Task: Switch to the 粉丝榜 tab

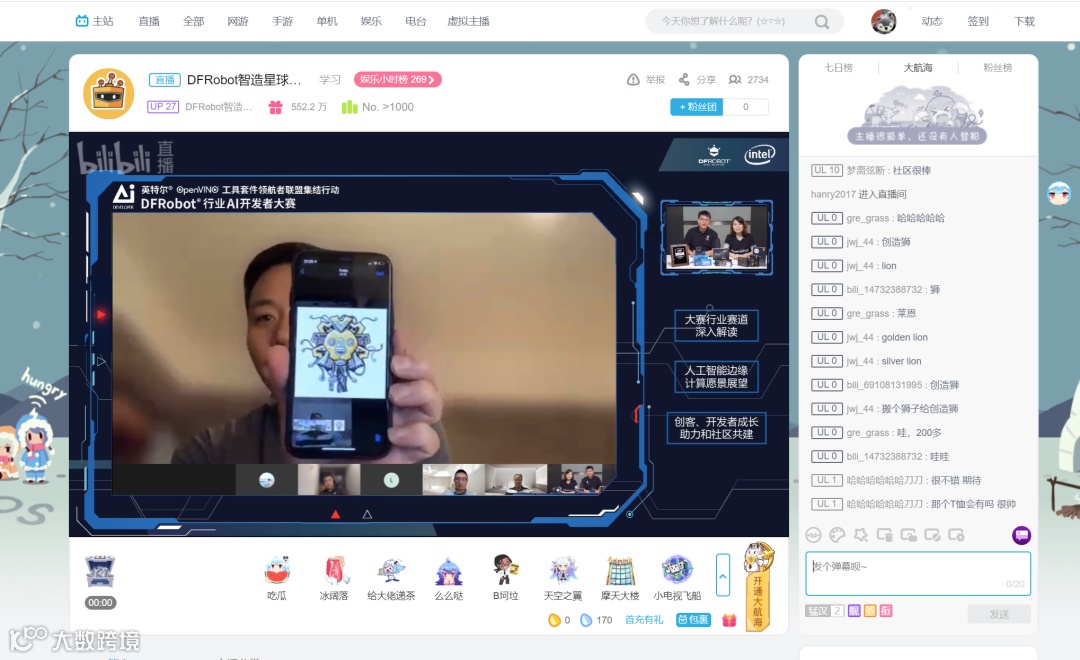Action: [x=998, y=68]
